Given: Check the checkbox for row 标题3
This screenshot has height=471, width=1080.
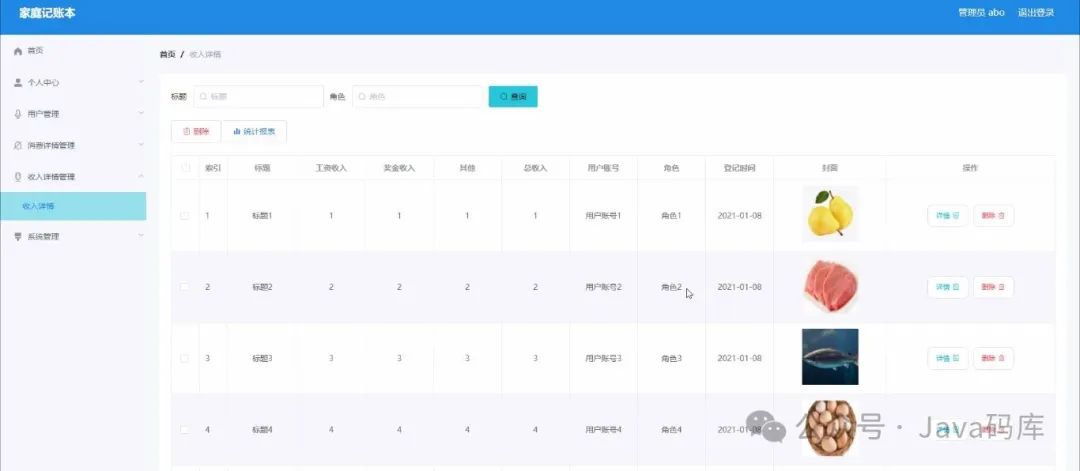Looking at the screenshot, I should (185, 358).
